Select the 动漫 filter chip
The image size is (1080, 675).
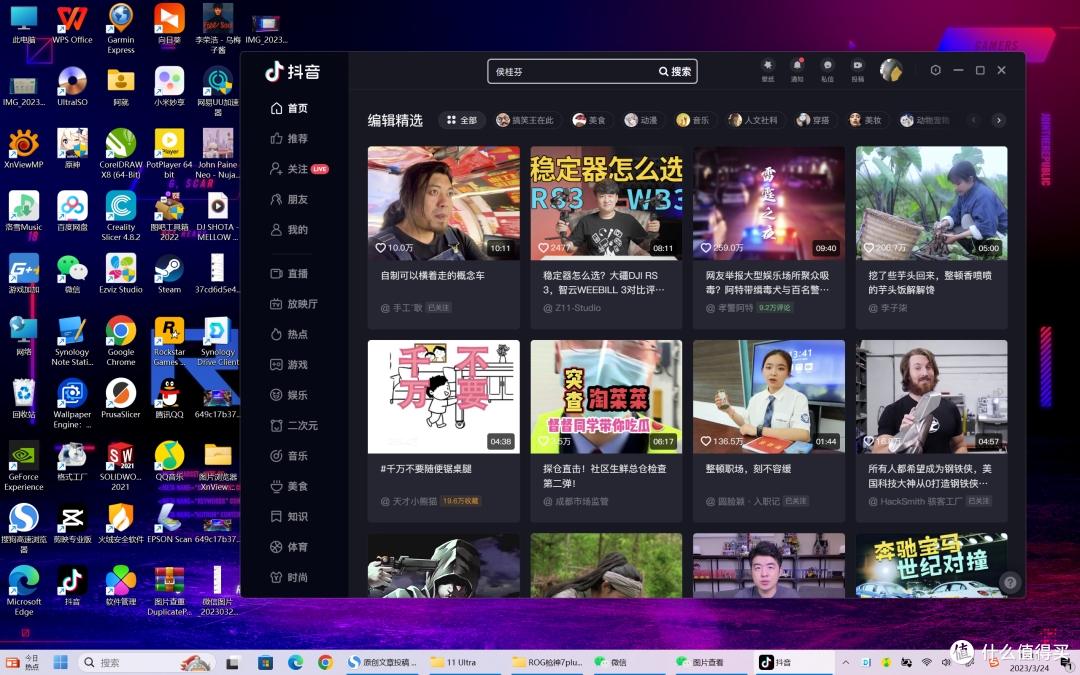coord(642,120)
